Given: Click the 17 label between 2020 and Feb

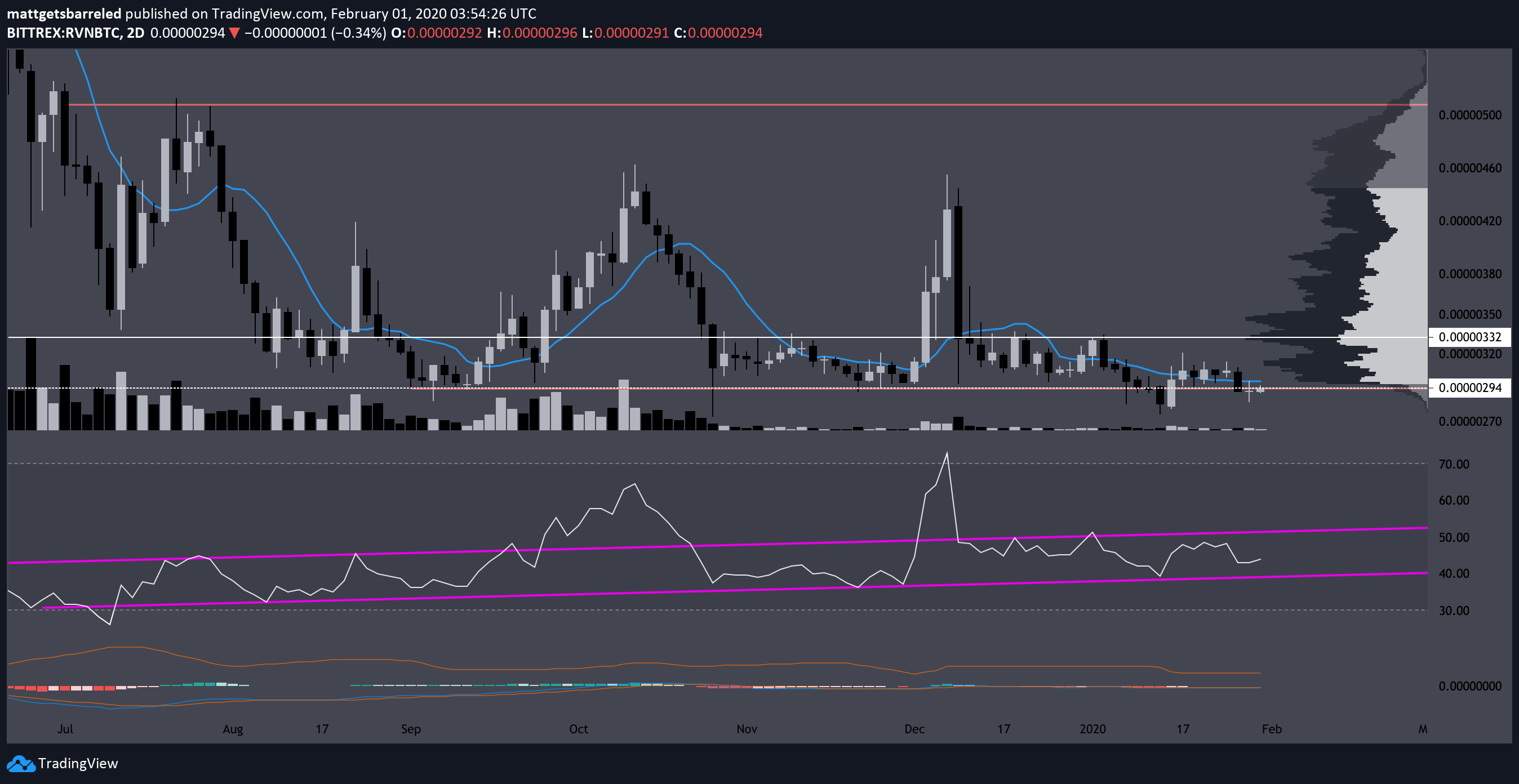Looking at the screenshot, I should pos(1183,729).
